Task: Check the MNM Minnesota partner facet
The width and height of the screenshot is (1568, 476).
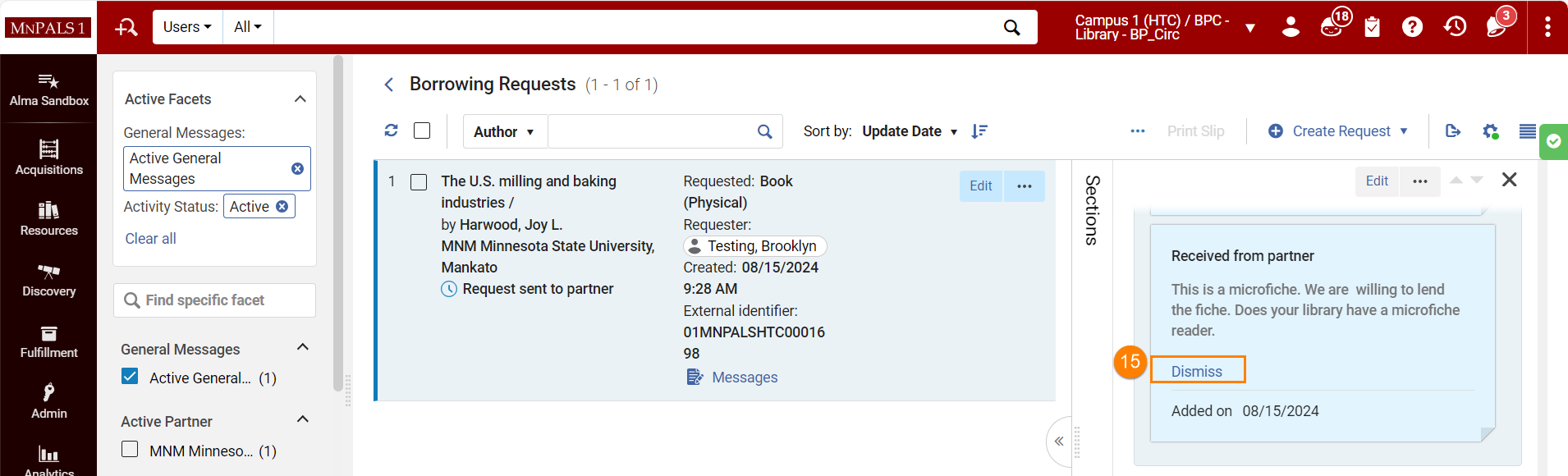Action: [x=130, y=450]
